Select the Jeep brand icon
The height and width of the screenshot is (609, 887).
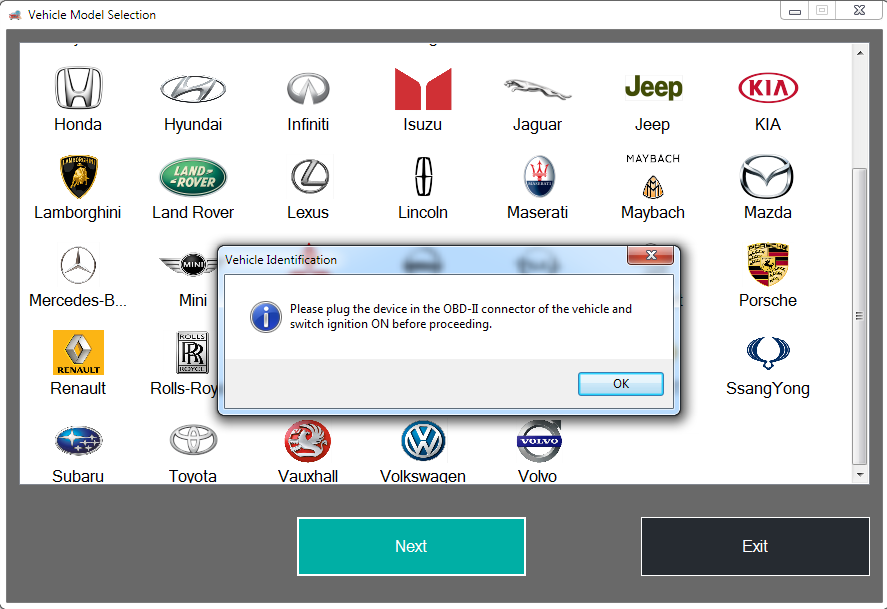(x=653, y=88)
